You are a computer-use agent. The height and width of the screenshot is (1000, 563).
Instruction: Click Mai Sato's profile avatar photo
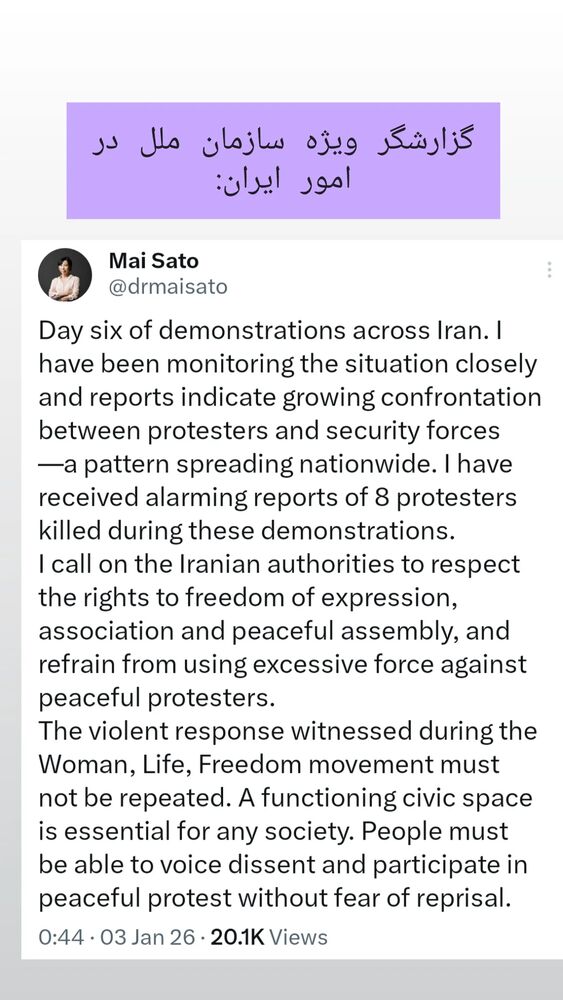pyautogui.click(x=65, y=274)
